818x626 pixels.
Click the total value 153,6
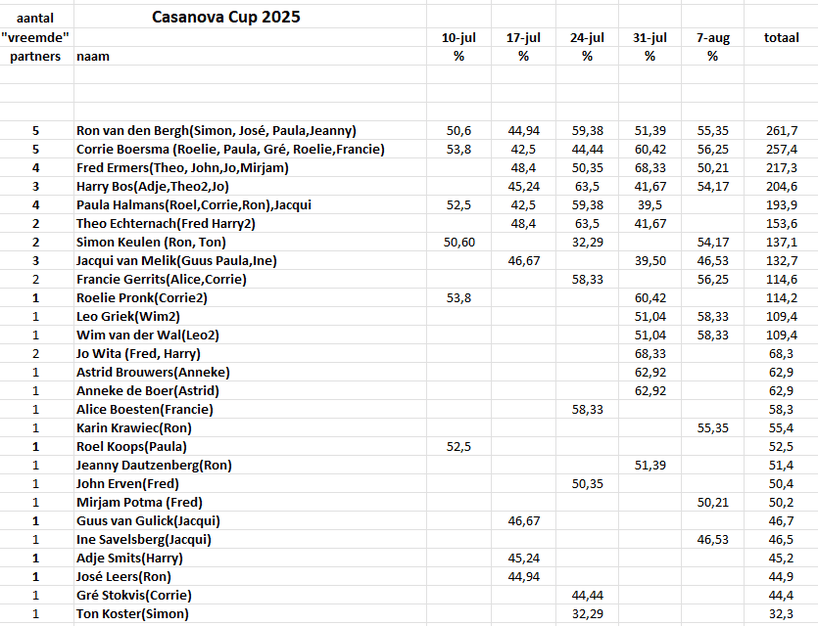click(x=781, y=224)
